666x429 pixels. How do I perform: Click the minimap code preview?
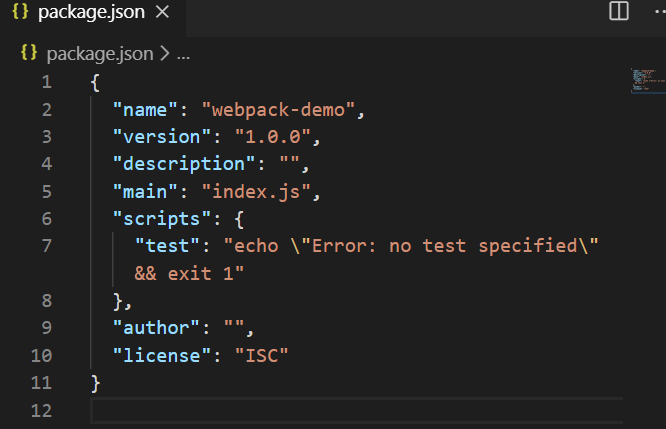(x=647, y=80)
